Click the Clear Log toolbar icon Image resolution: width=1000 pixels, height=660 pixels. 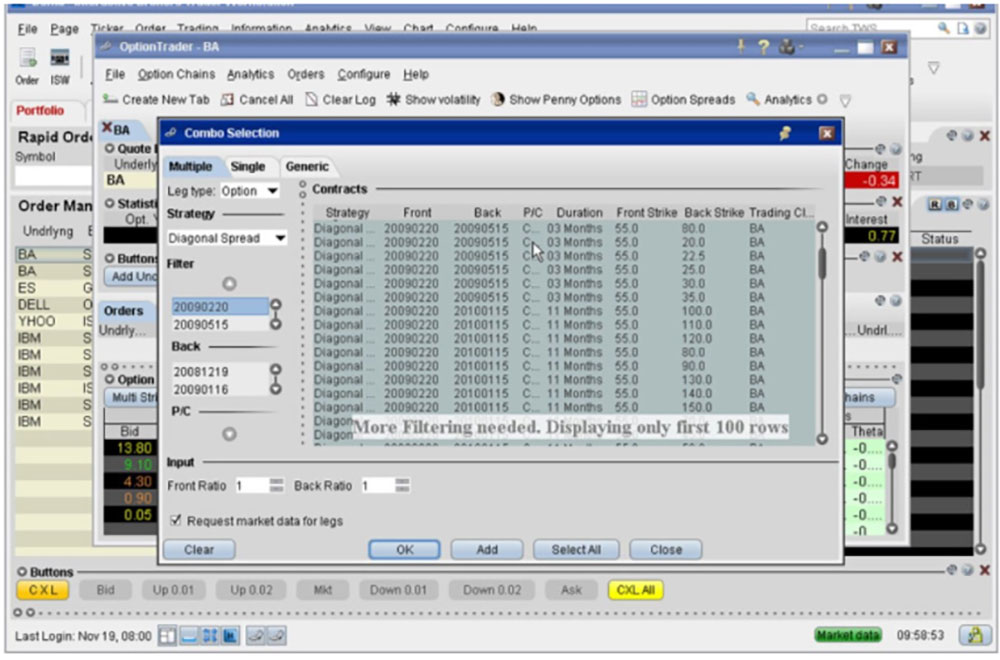pos(312,100)
